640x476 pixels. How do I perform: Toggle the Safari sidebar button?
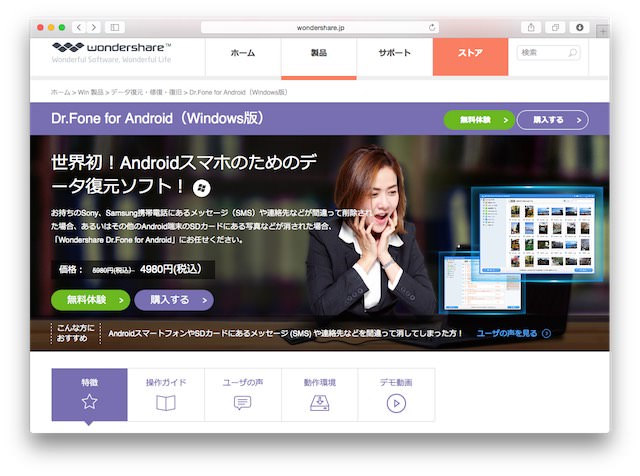click(x=115, y=27)
